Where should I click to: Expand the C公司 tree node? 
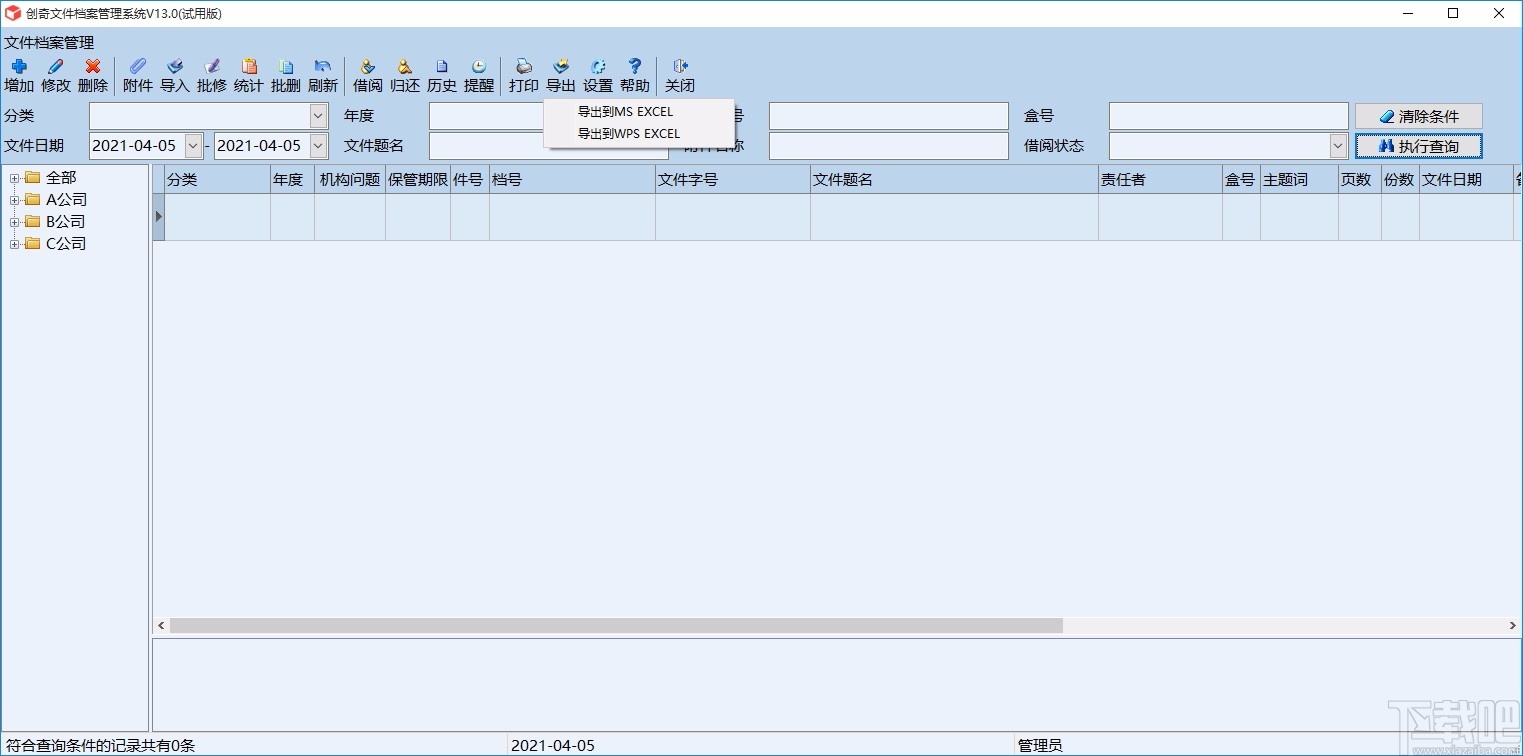pyautogui.click(x=15, y=244)
